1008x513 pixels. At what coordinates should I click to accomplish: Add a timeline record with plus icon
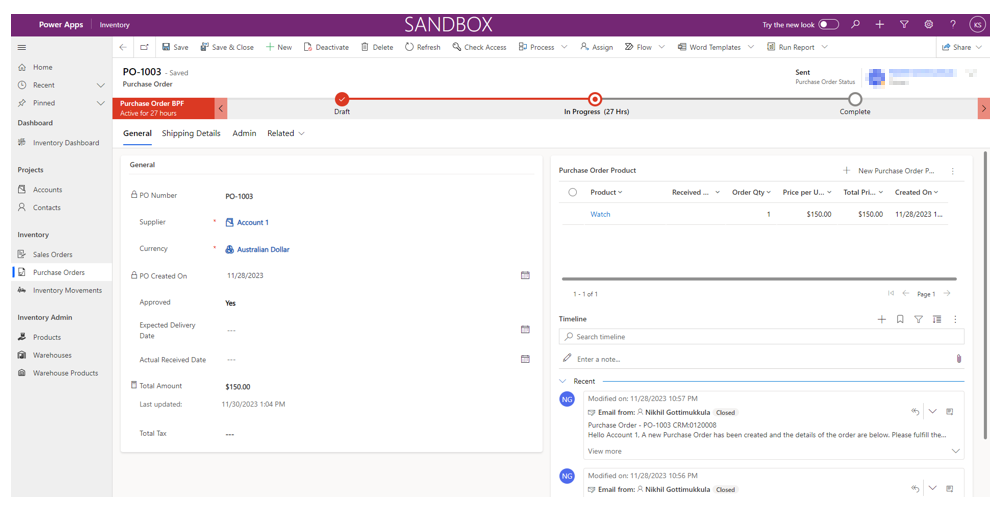tap(881, 319)
